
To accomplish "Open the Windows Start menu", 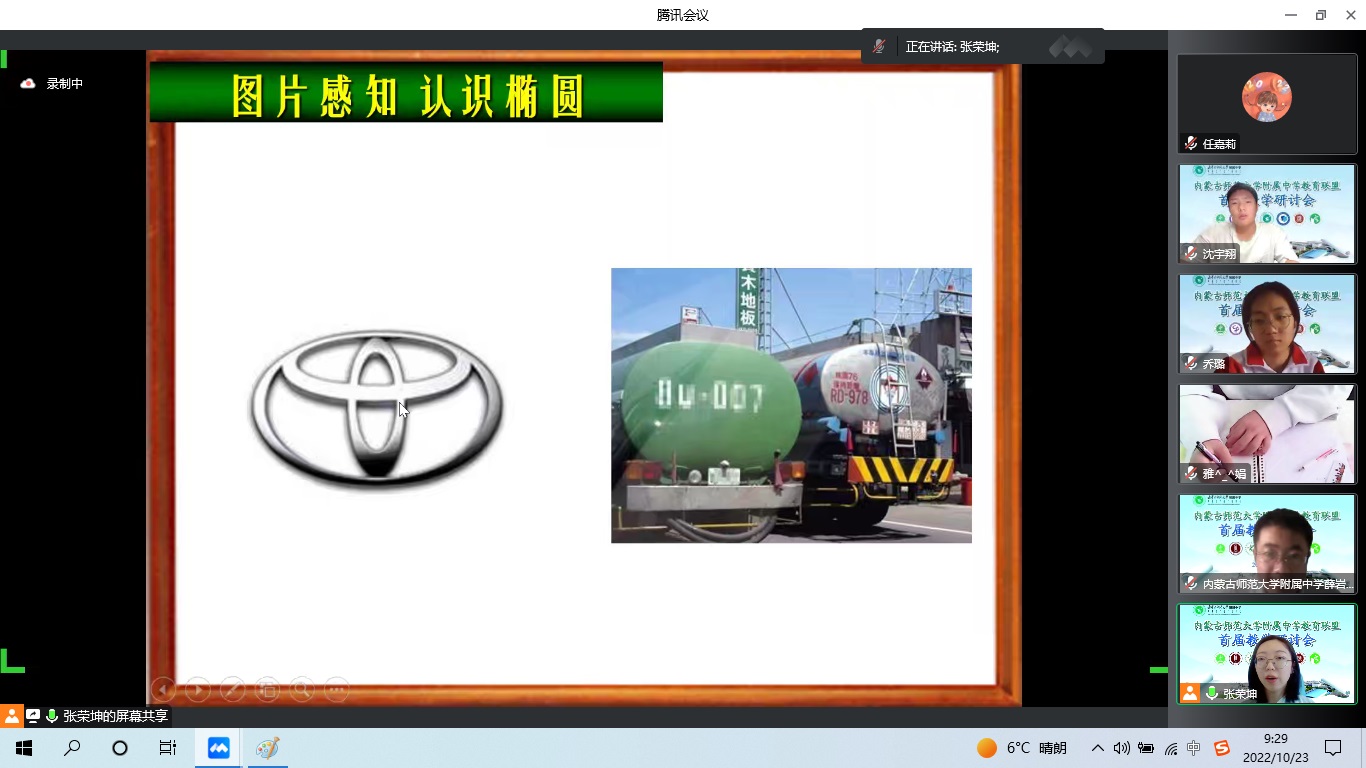I will [24, 748].
